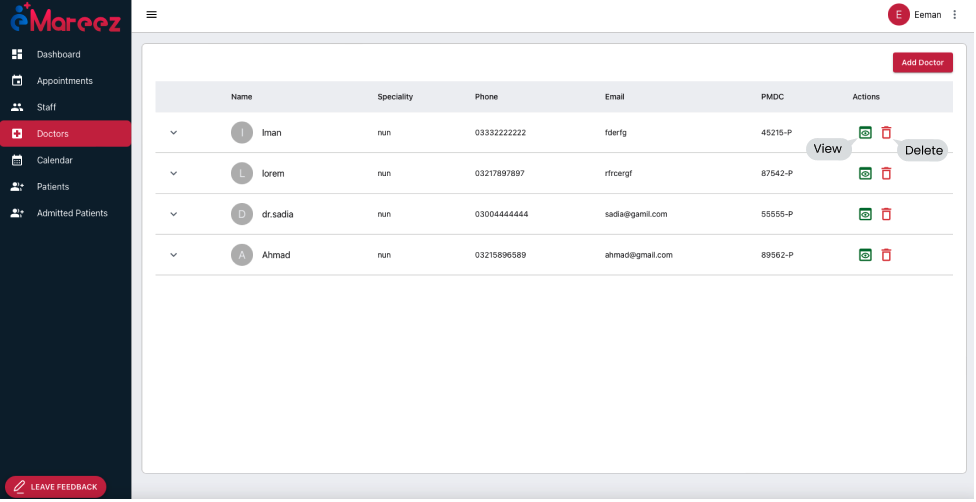Click the Name column header
Viewport: 976px width, 502px height.
pyautogui.click(x=242, y=97)
